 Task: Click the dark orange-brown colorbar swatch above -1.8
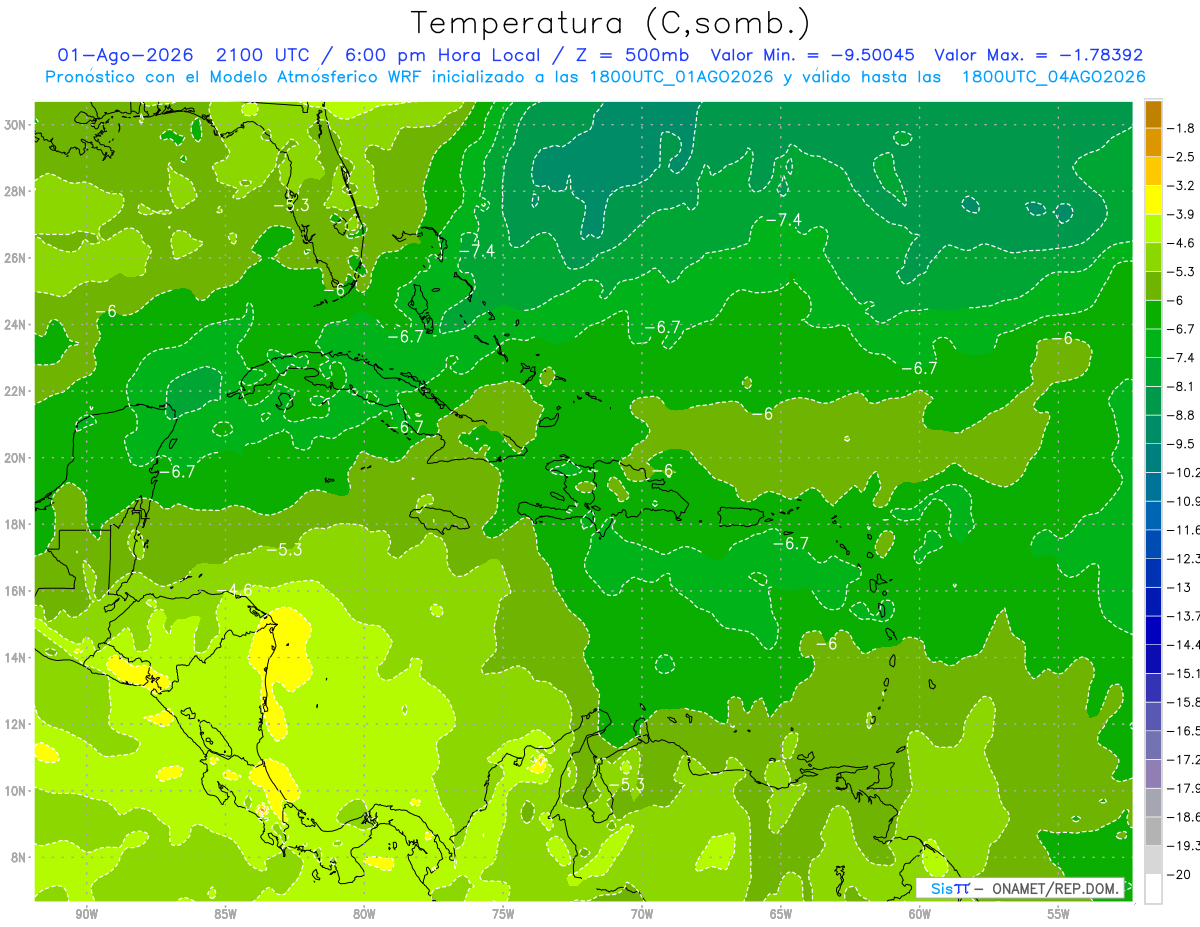tap(1153, 115)
